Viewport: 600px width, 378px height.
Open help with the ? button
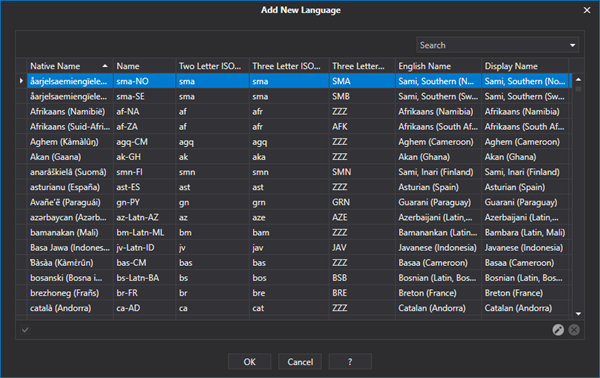click(350, 362)
